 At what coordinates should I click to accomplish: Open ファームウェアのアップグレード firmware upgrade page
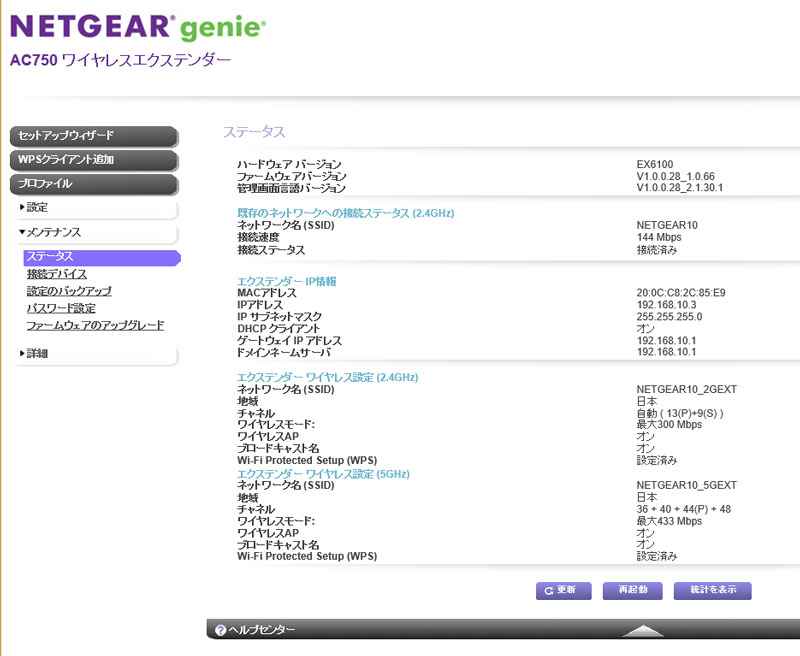[95, 325]
